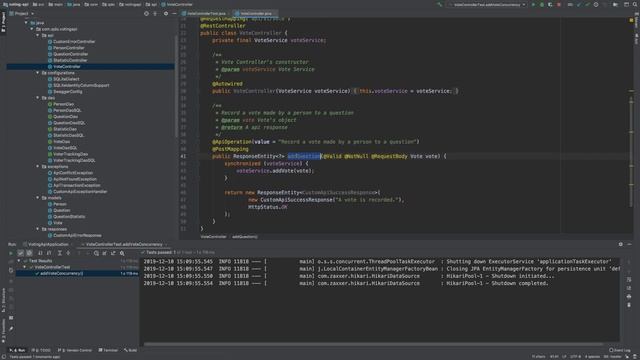Toggle show ignored tests button
640x360 pixels.
point(29,253)
